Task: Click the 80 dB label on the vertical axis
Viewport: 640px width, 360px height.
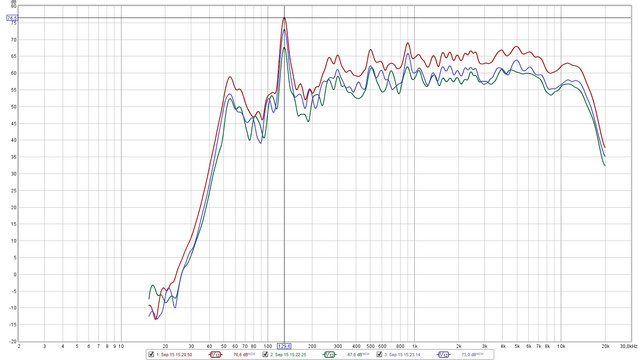Action: pyautogui.click(x=13, y=6)
